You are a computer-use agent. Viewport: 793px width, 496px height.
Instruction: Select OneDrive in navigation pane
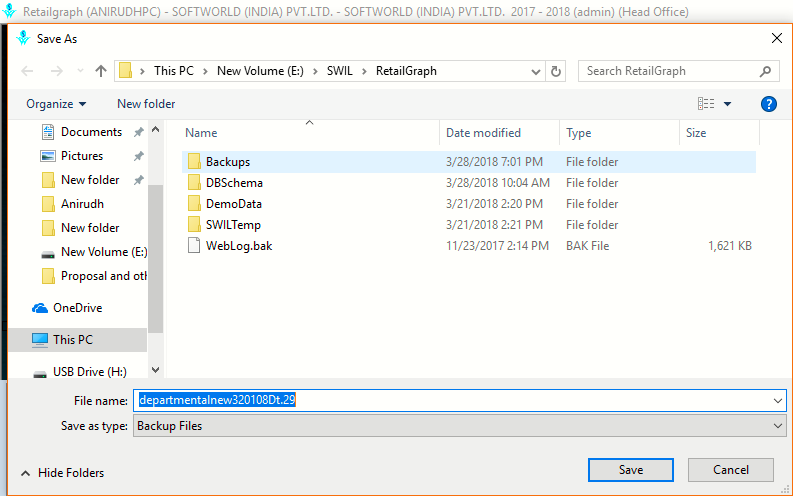coord(77,308)
